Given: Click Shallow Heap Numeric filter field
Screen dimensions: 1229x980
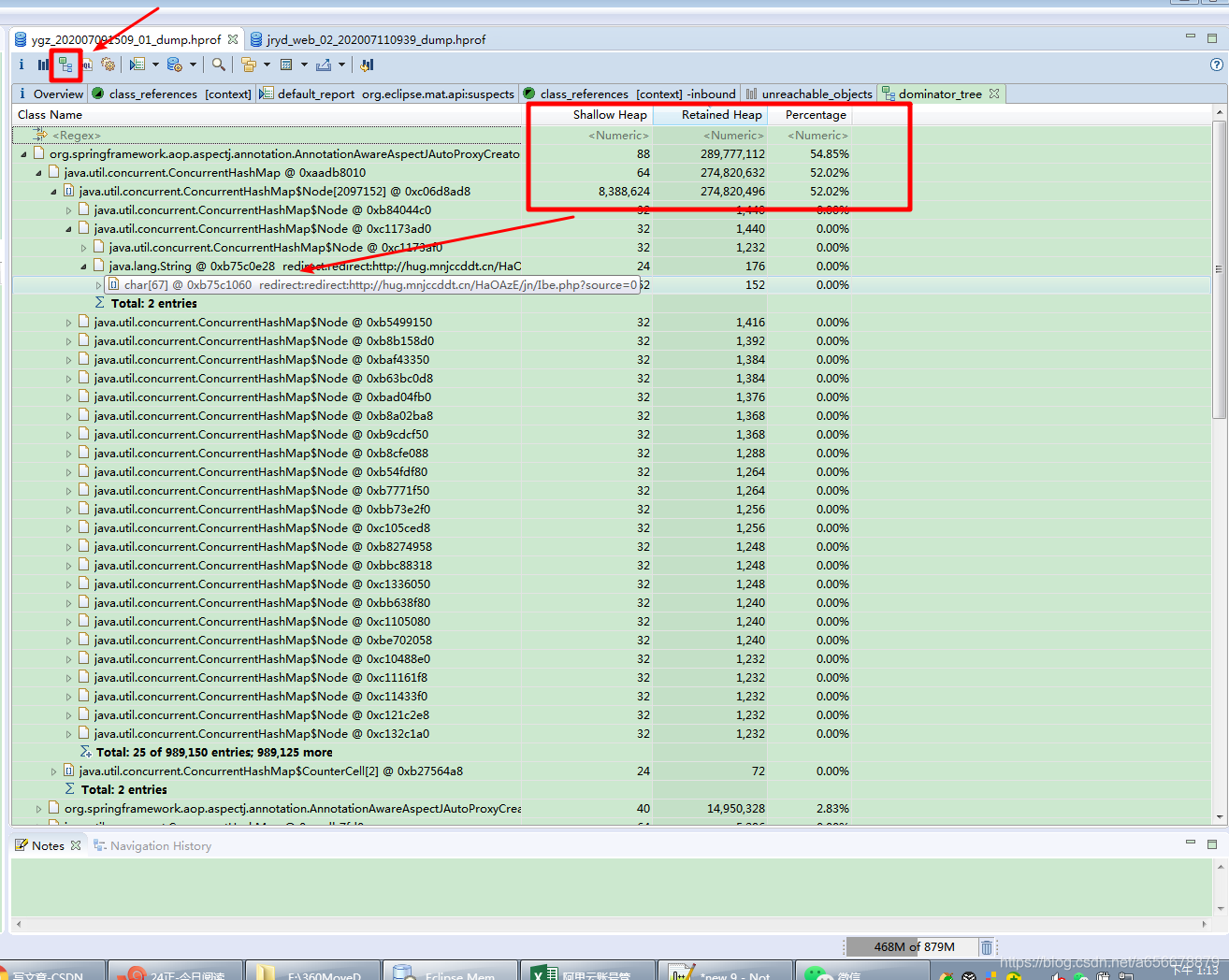Looking at the screenshot, I should click(587, 135).
